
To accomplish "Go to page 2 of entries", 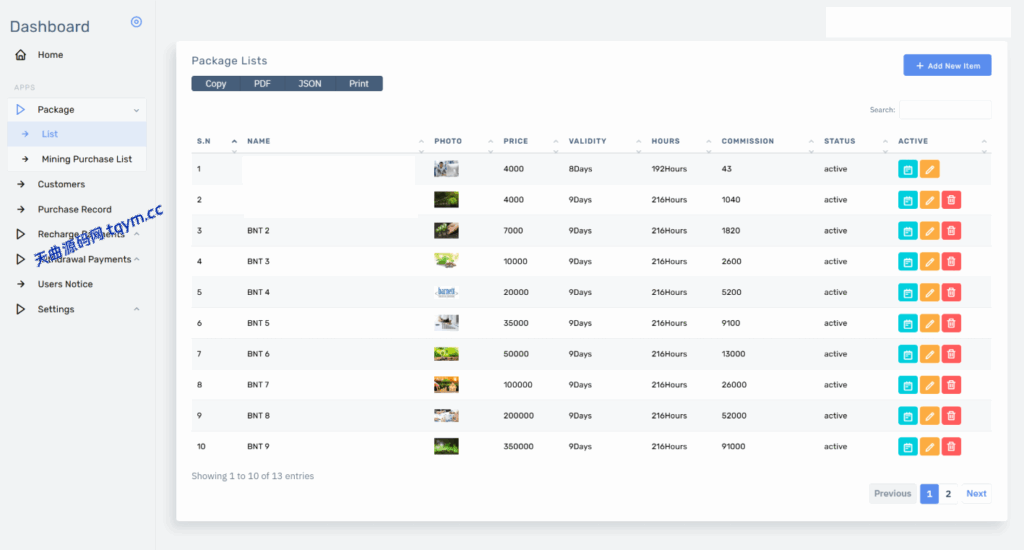I will pos(948,494).
